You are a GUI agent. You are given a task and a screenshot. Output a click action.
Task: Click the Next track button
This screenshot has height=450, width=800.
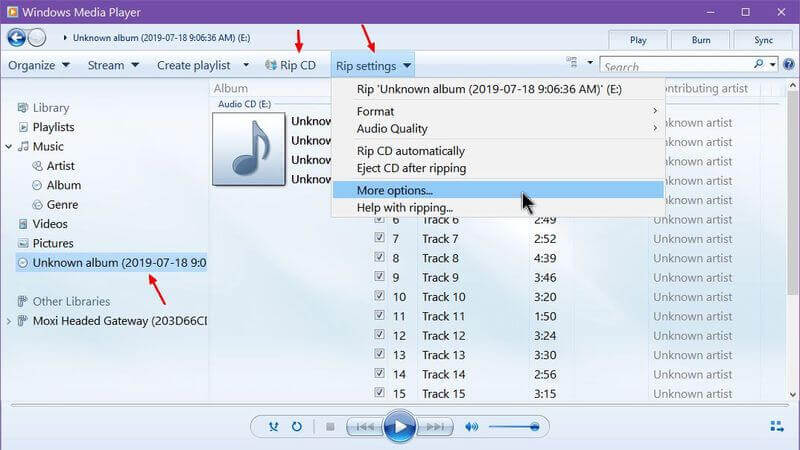pyautogui.click(x=435, y=427)
